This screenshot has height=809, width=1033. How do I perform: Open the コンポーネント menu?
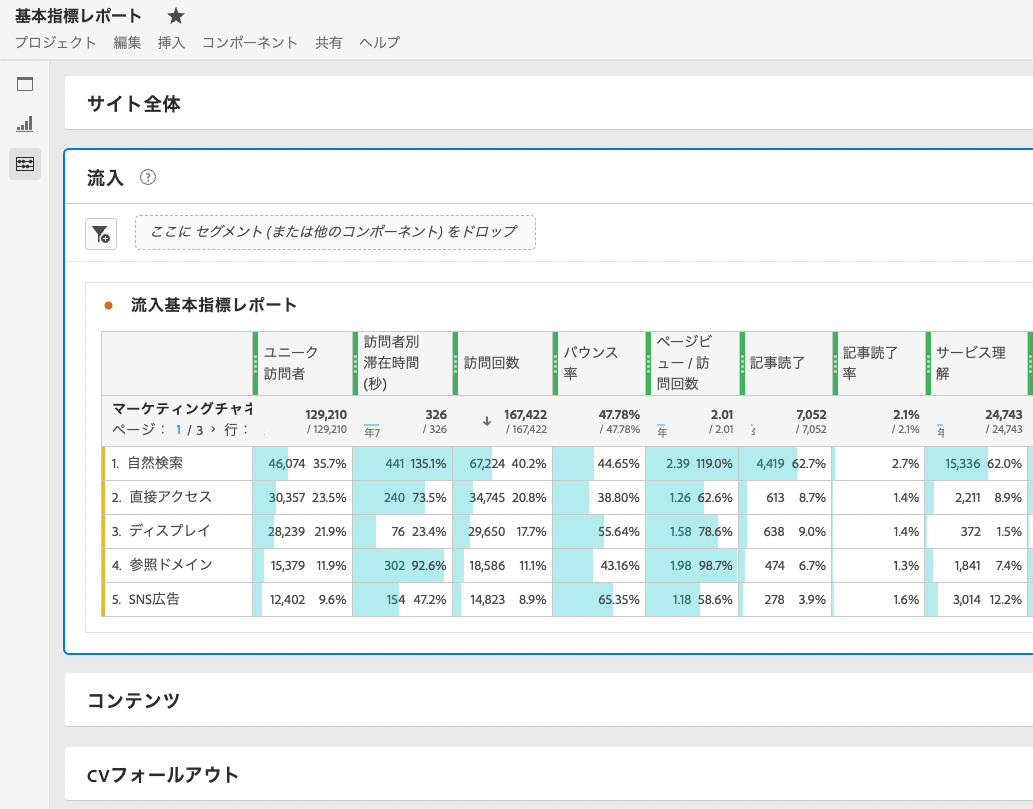[250, 42]
